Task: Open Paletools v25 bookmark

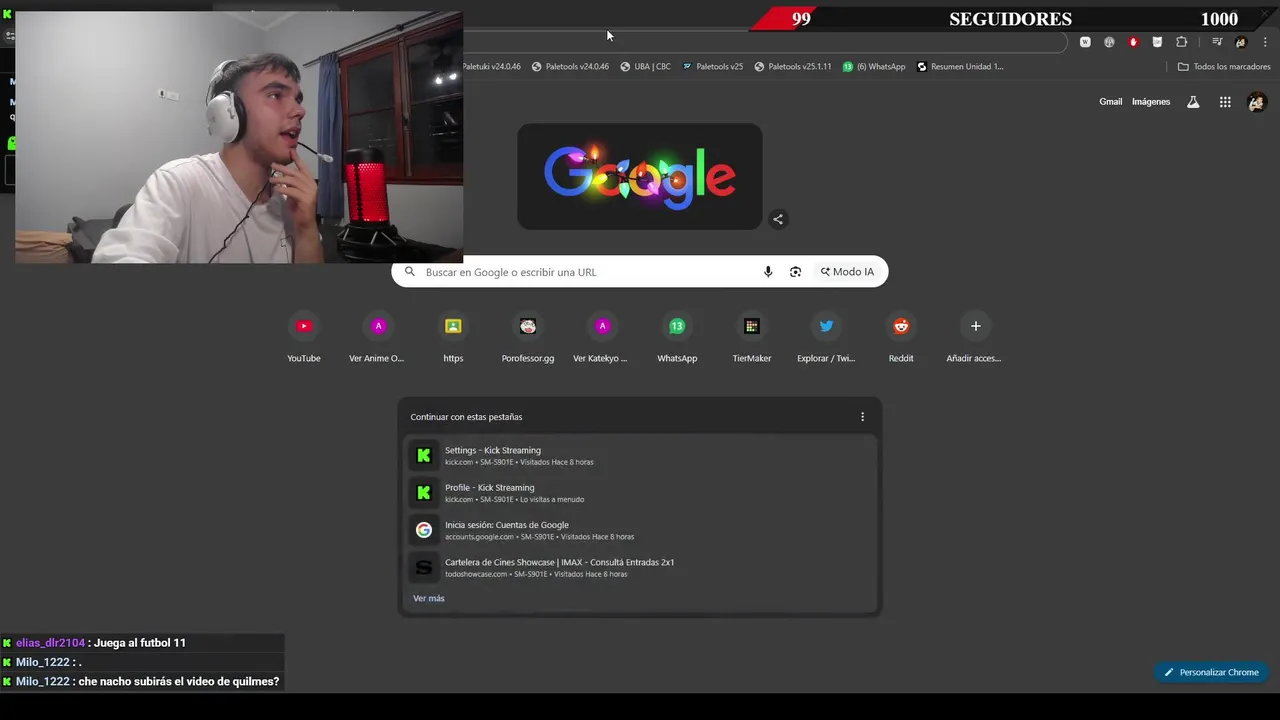Action: [713, 67]
